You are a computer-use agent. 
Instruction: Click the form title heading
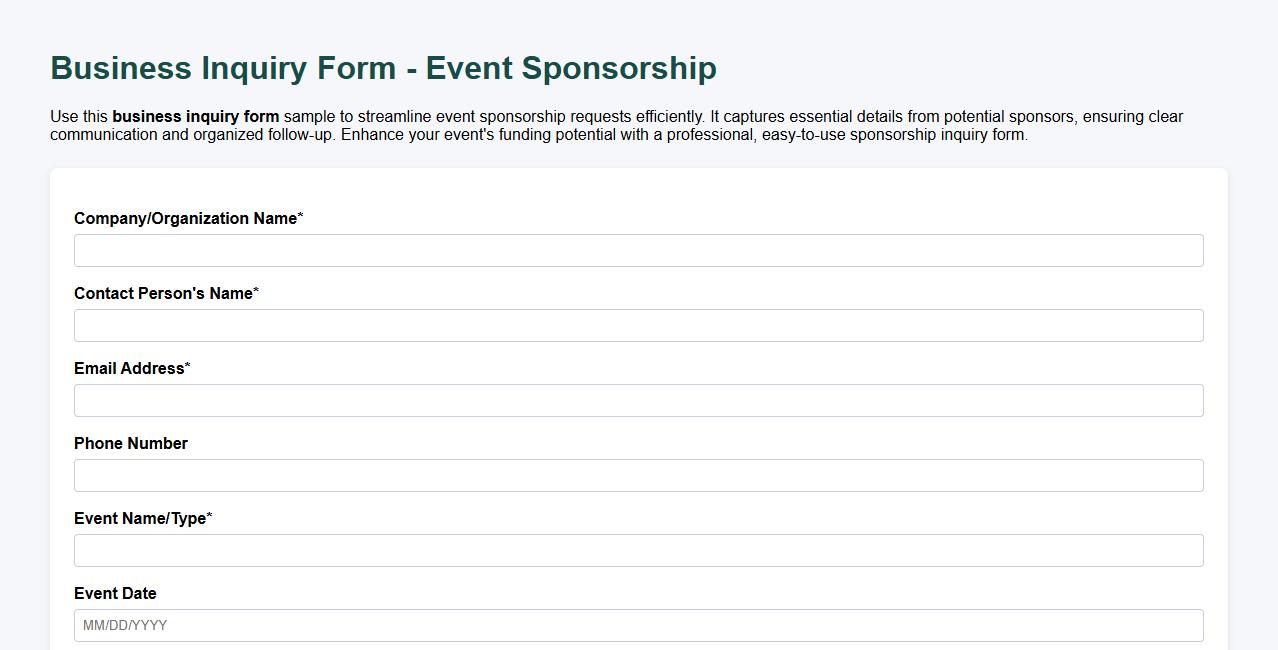click(383, 68)
